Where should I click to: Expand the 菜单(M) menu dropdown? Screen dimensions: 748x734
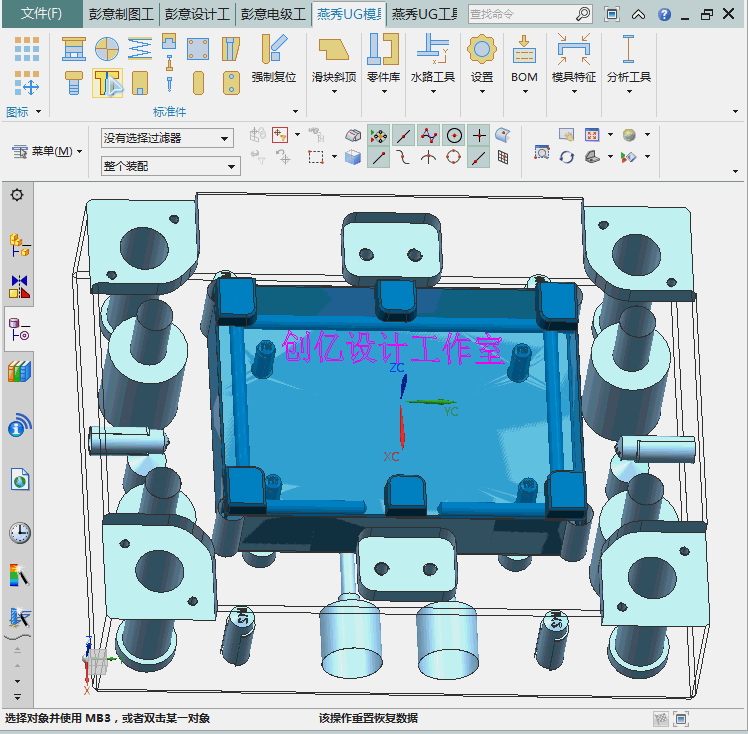tap(47, 151)
